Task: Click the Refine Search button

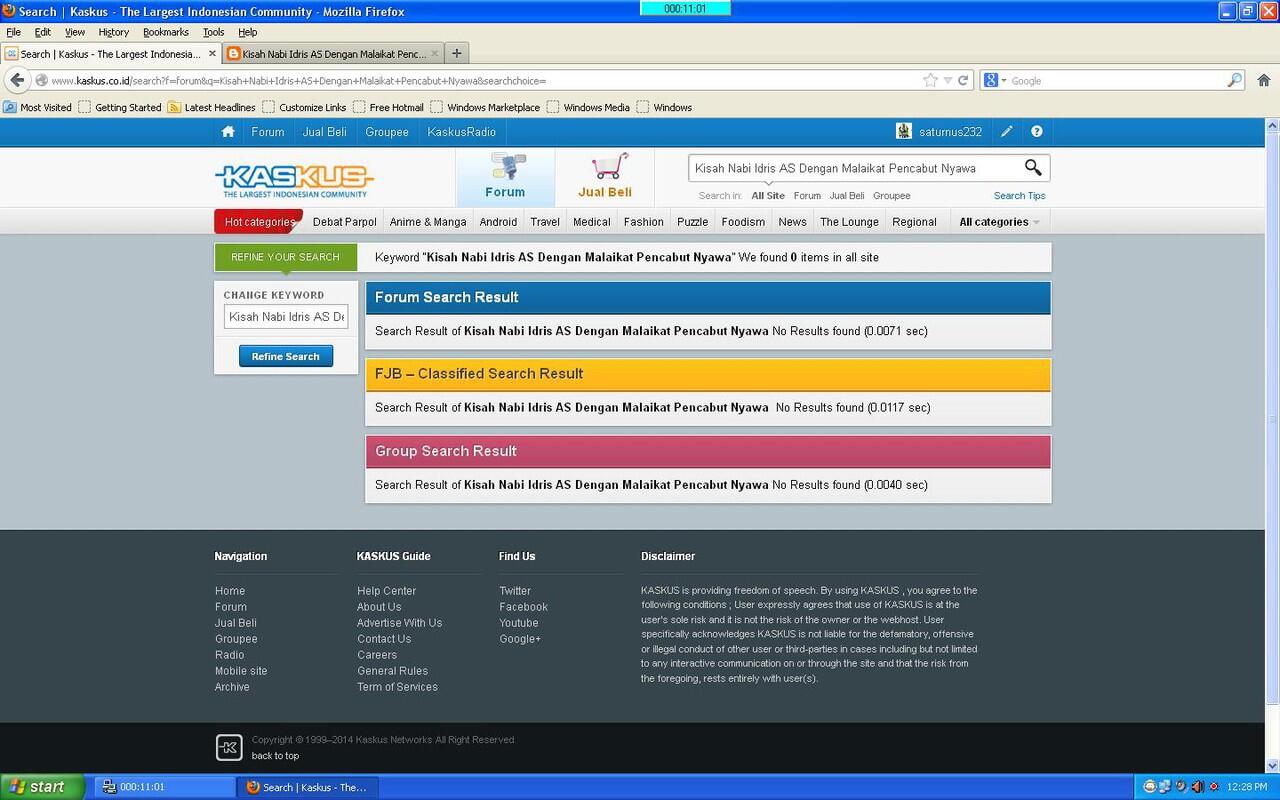Action: pos(286,356)
